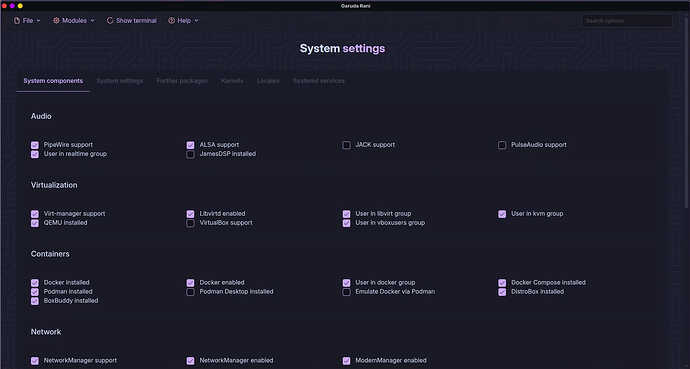Toggle User in docker group checkbox
This screenshot has height=369, width=690.
(346, 283)
